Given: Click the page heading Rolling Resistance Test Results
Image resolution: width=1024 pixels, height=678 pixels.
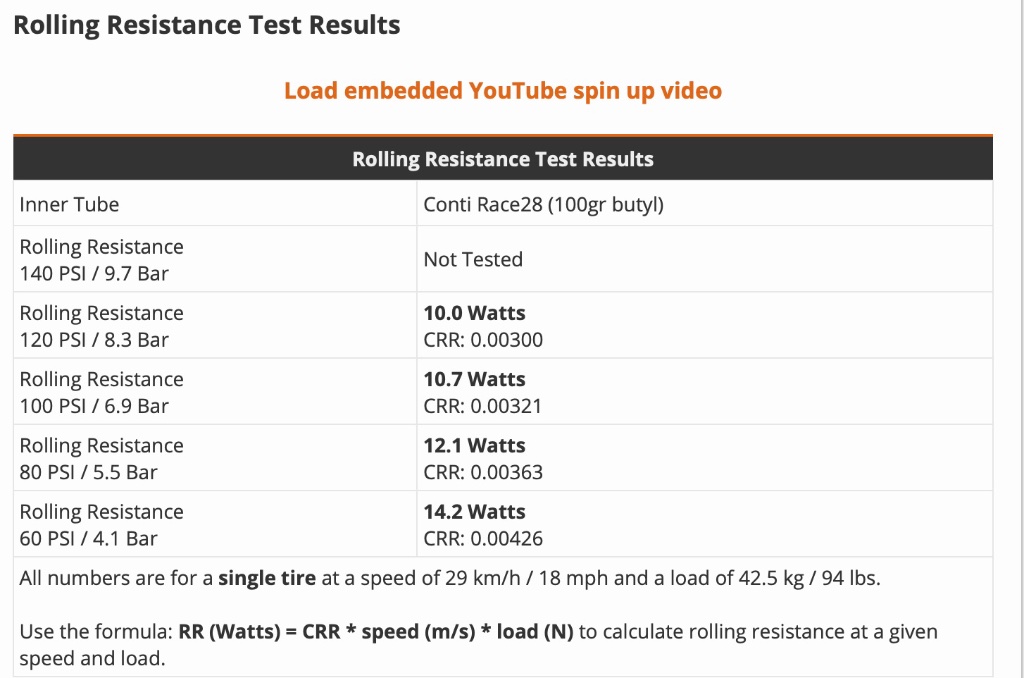Looking at the screenshot, I should pyautogui.click(x=207, y=26).
